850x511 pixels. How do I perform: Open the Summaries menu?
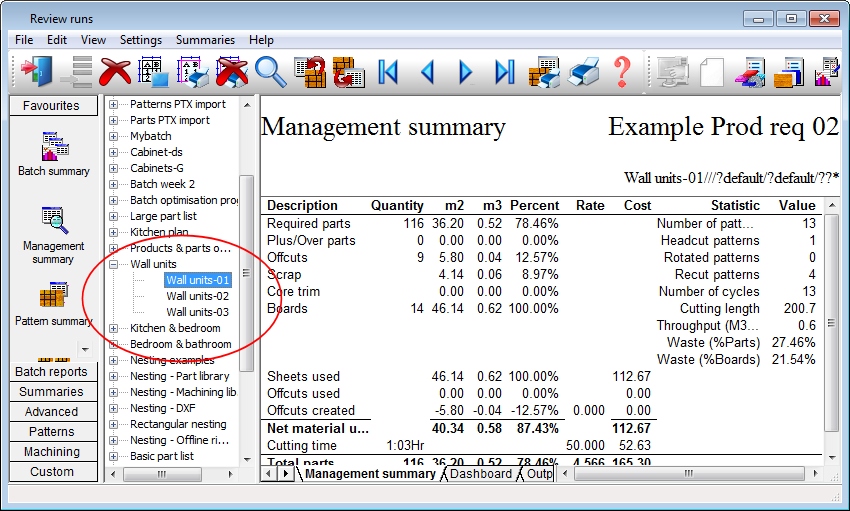[205, 40]
